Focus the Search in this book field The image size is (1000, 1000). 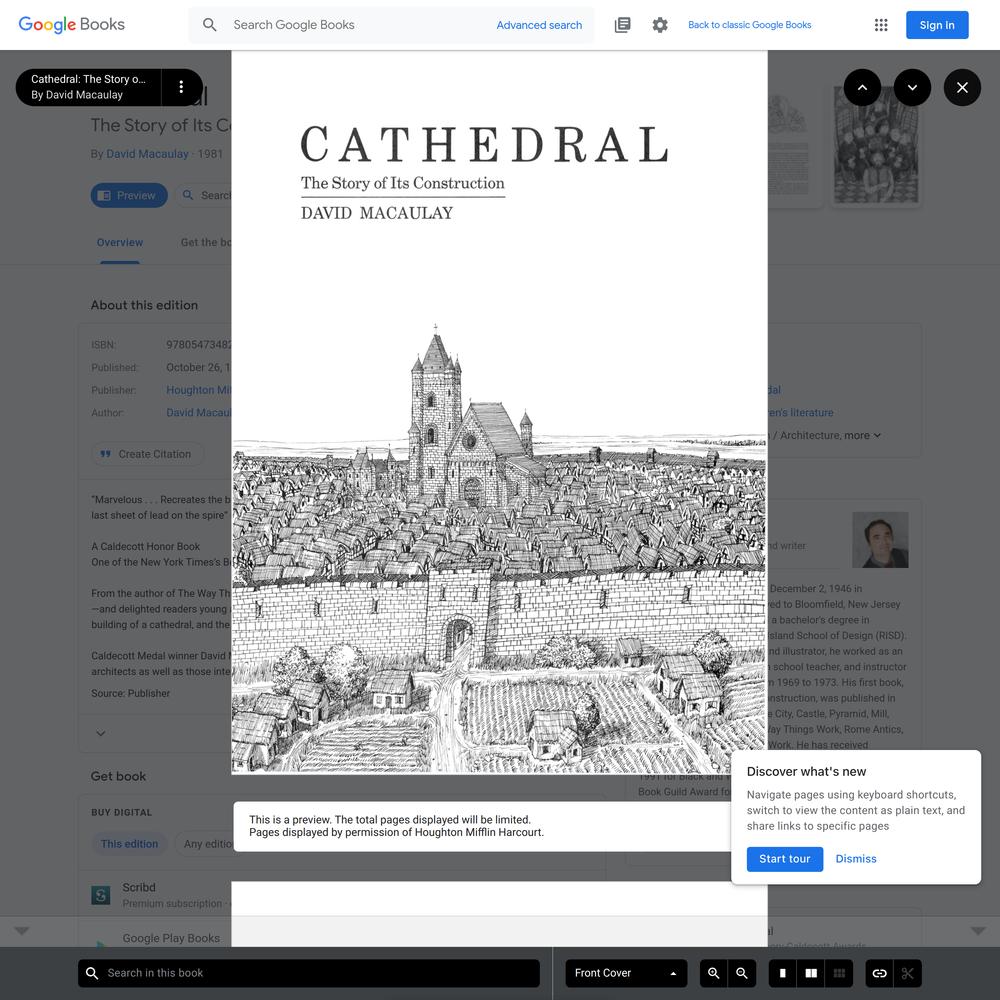pyautogui.click(x=309, y=973)
